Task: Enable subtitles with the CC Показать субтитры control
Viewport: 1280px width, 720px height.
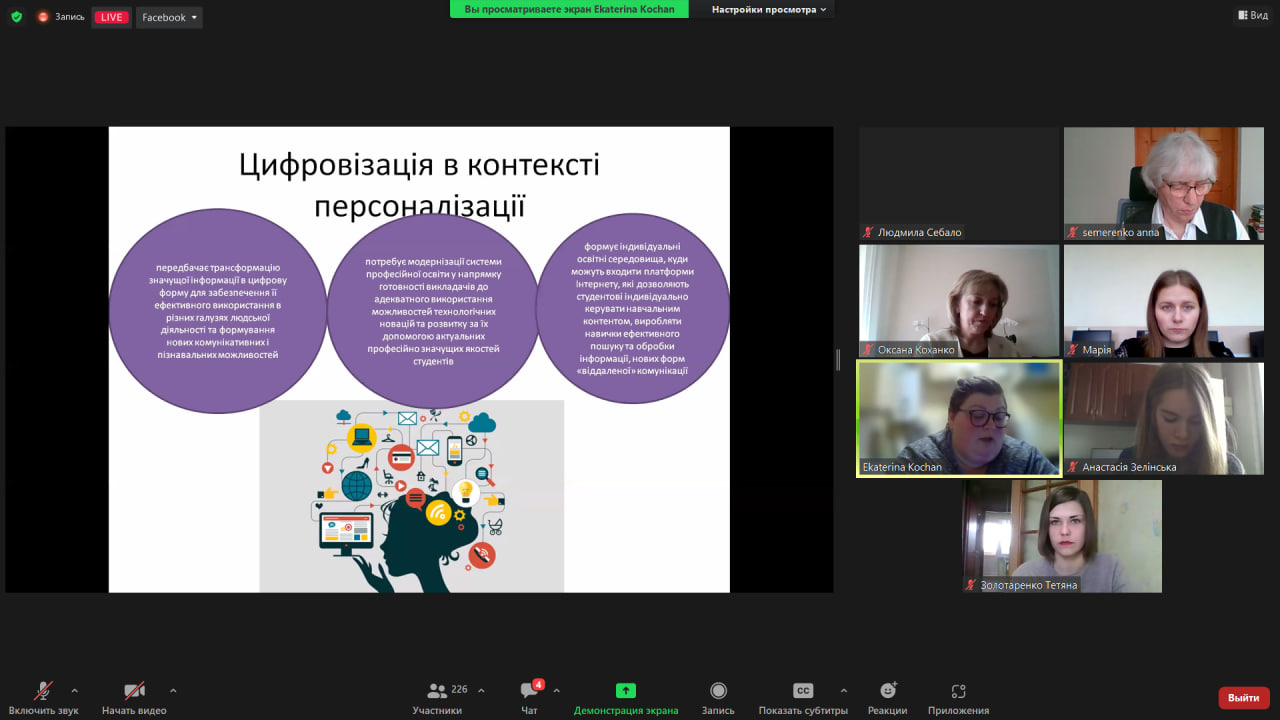Action: click(803, 690)
